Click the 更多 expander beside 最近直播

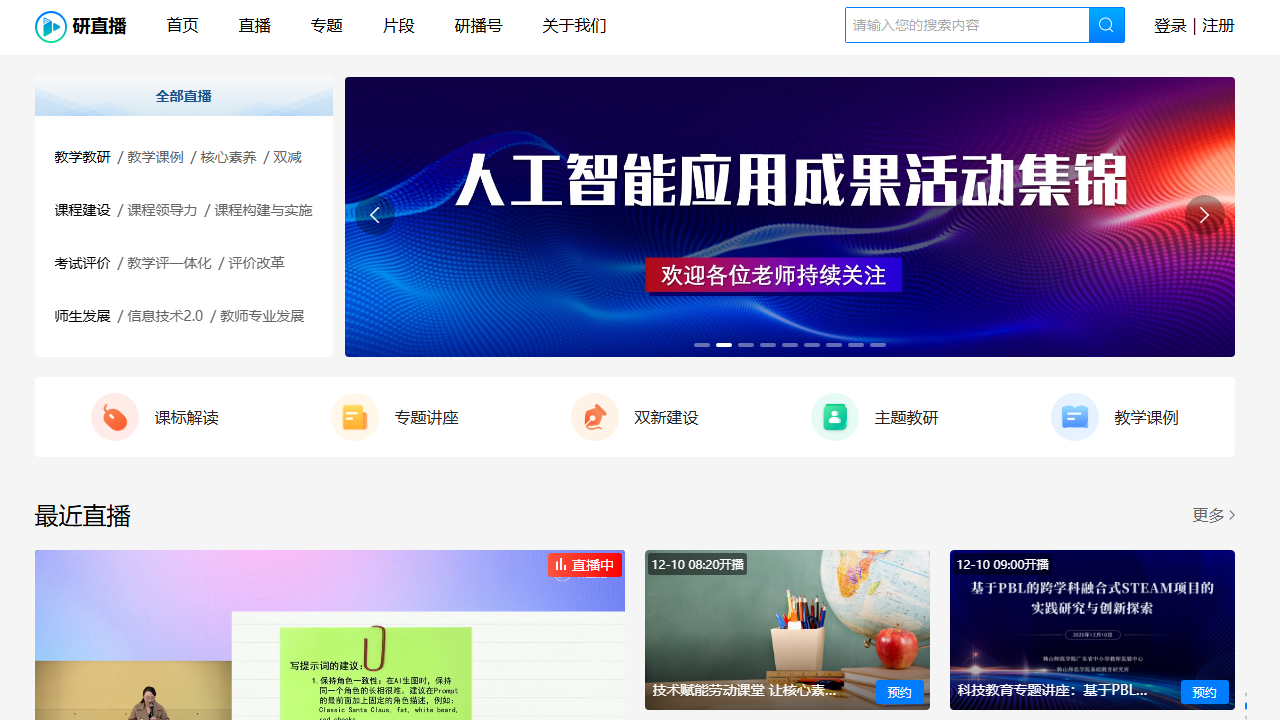pyautogui.click(x=1211, y=515)
